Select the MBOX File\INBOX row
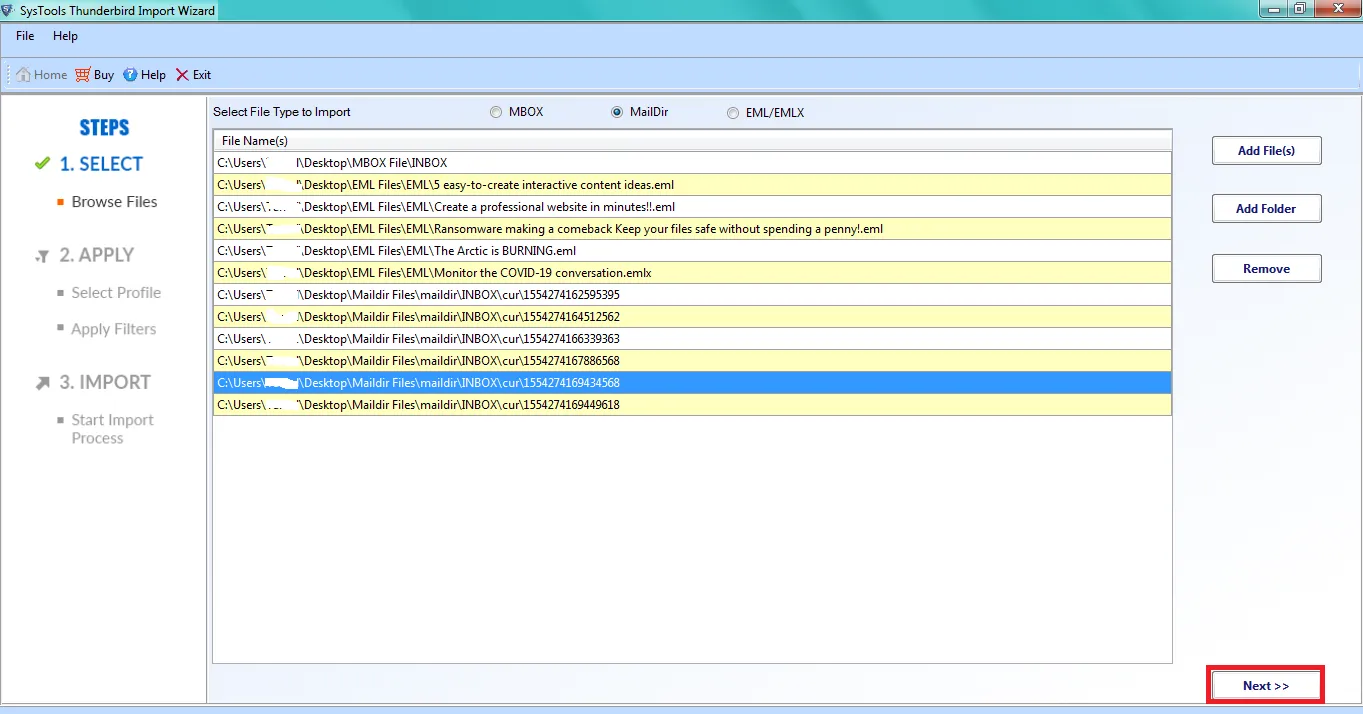1363x714 pixels. coord(692,163)
